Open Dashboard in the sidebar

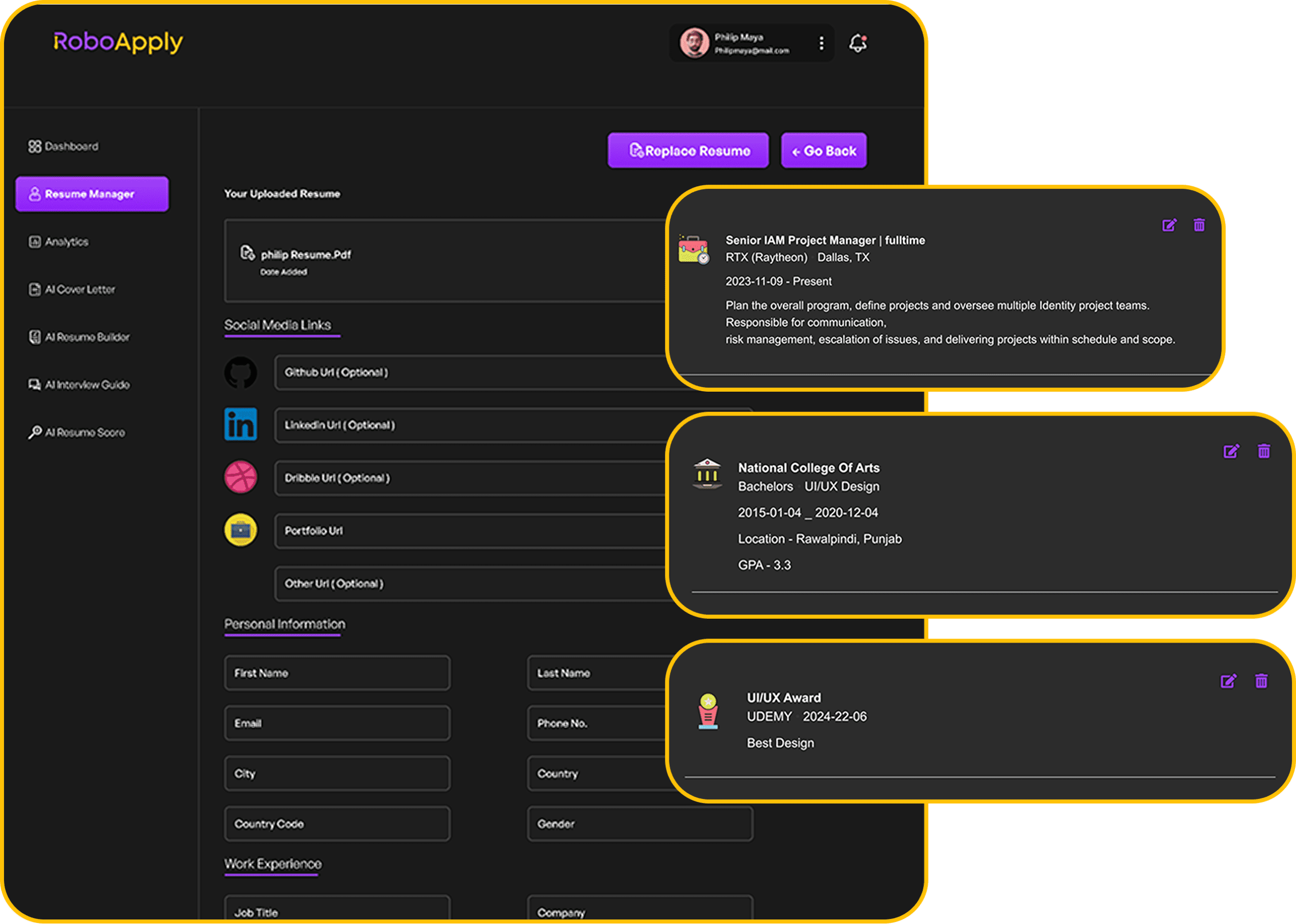[x=63, y=146]
